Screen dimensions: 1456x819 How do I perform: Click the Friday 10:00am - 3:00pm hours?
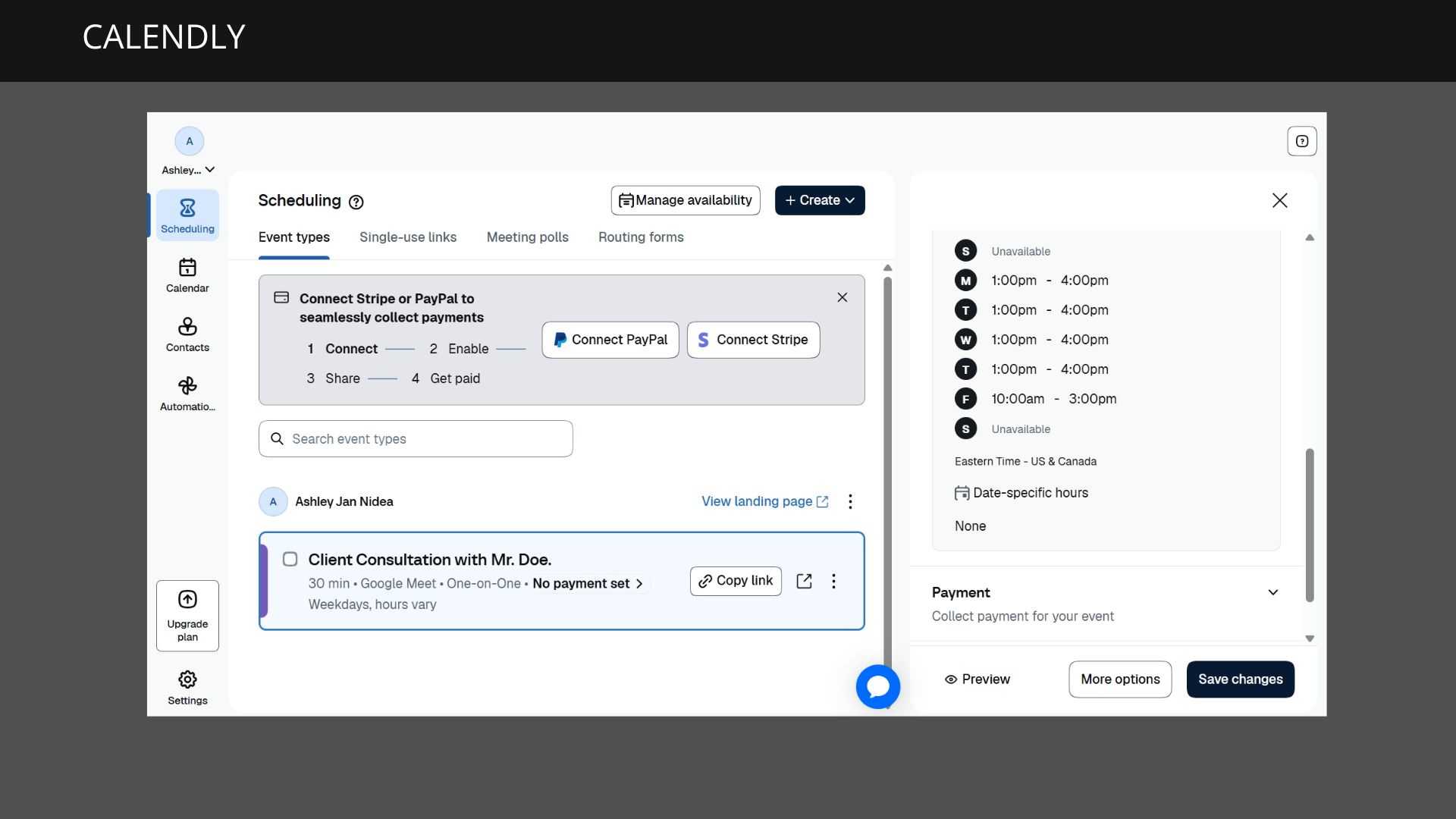(1054, 399)
